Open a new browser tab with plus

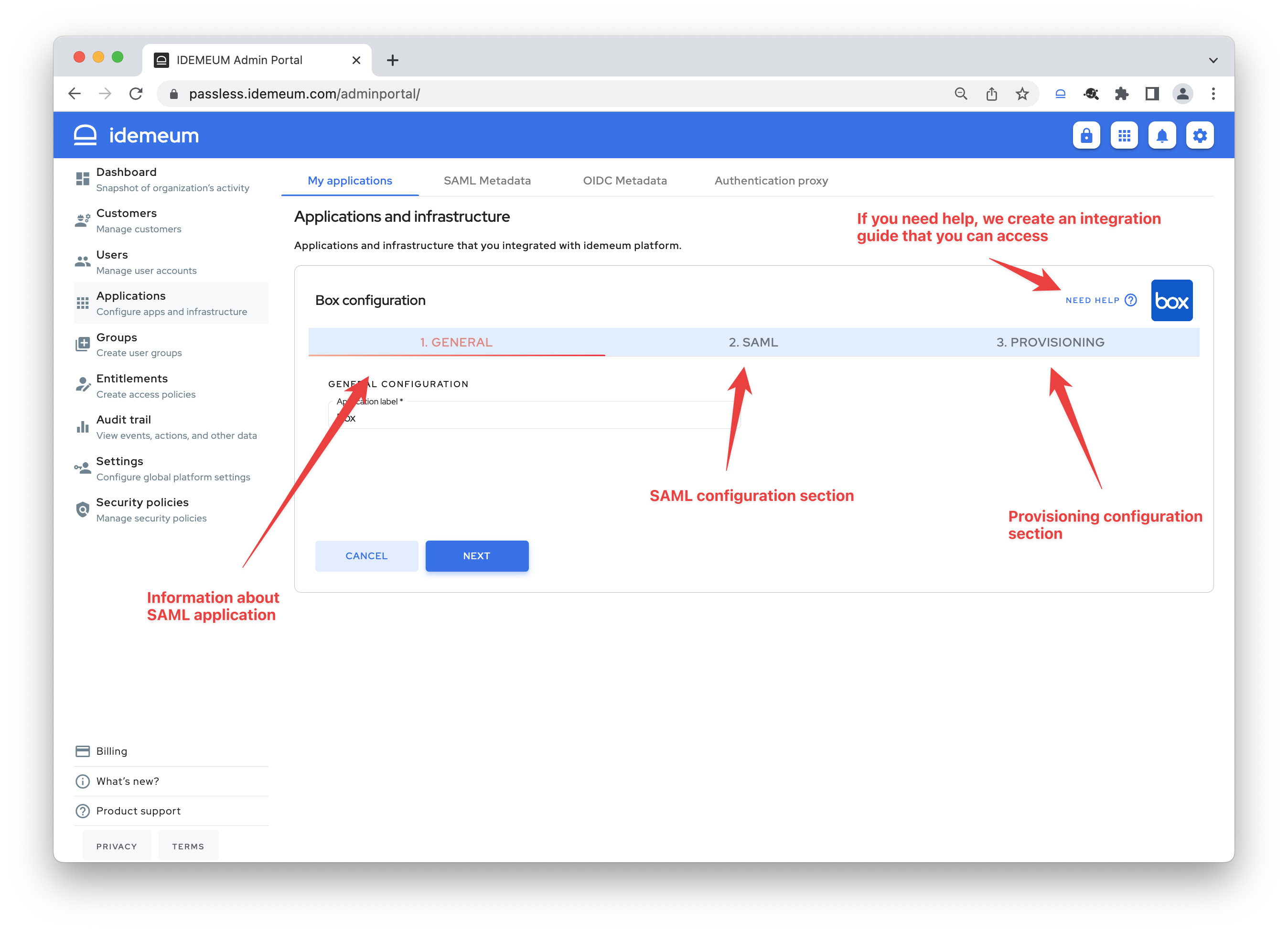click(392, 60)
